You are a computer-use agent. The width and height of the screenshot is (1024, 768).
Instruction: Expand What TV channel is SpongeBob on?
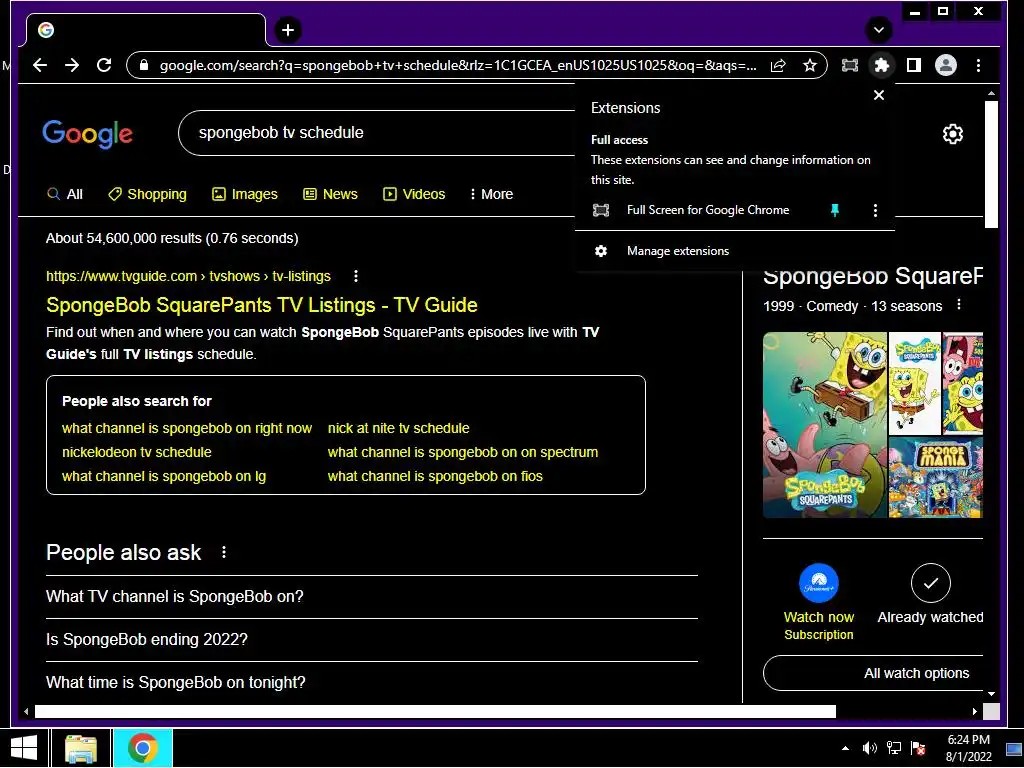(372, 596)
